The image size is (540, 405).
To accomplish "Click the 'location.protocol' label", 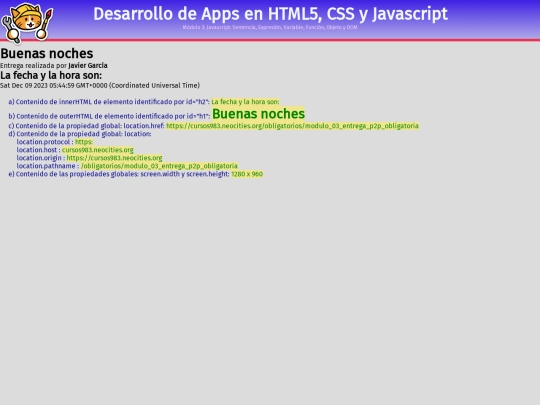I will [45, 142].
